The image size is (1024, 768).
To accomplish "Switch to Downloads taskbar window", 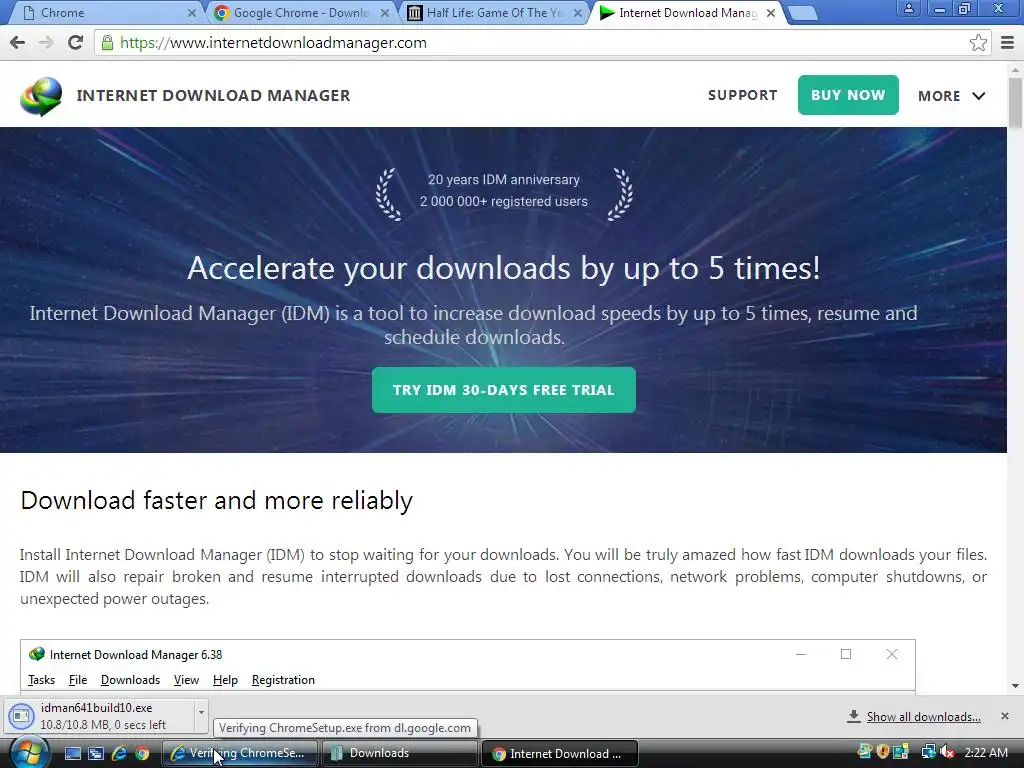I will (399, 754).
